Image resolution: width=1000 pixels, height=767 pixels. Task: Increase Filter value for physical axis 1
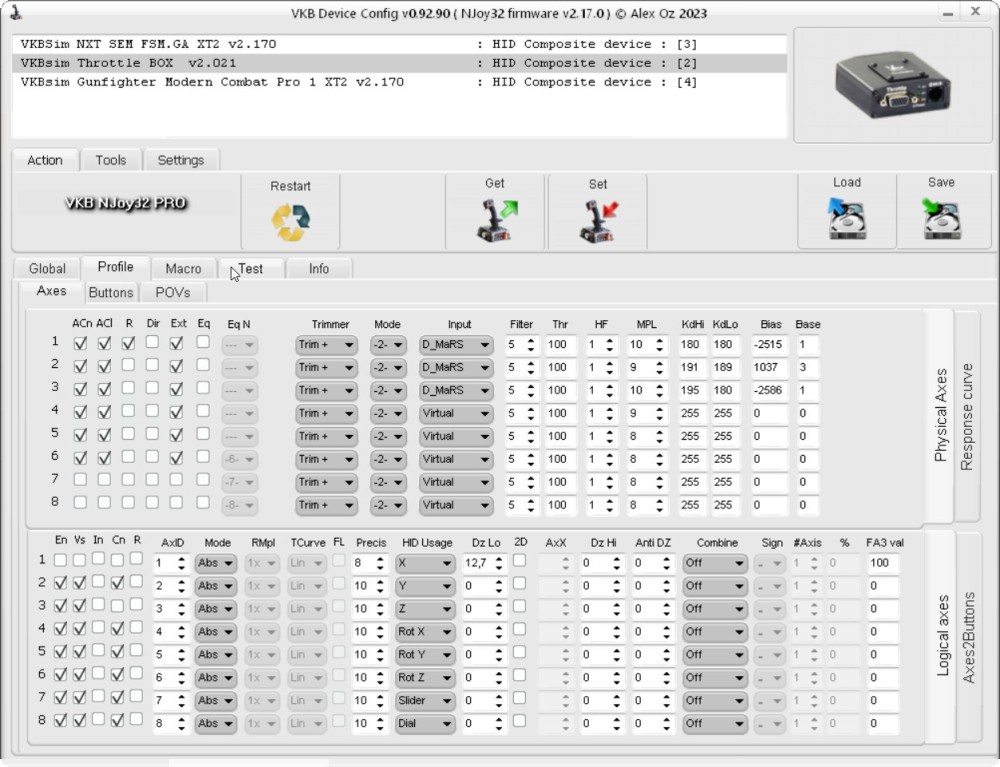pyautogui.click(x=531, y=341)
